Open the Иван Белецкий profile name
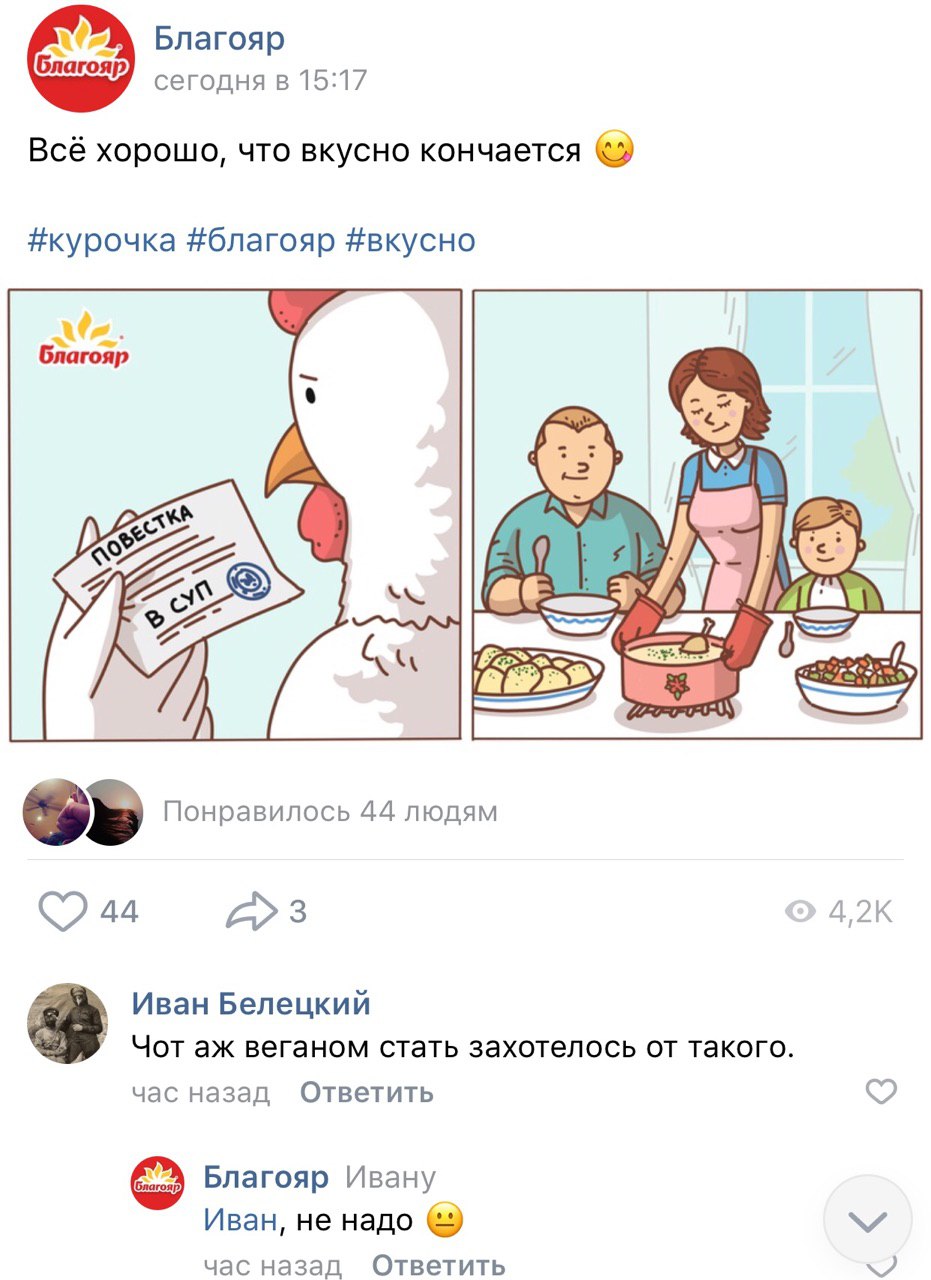 coord(251,1002)
